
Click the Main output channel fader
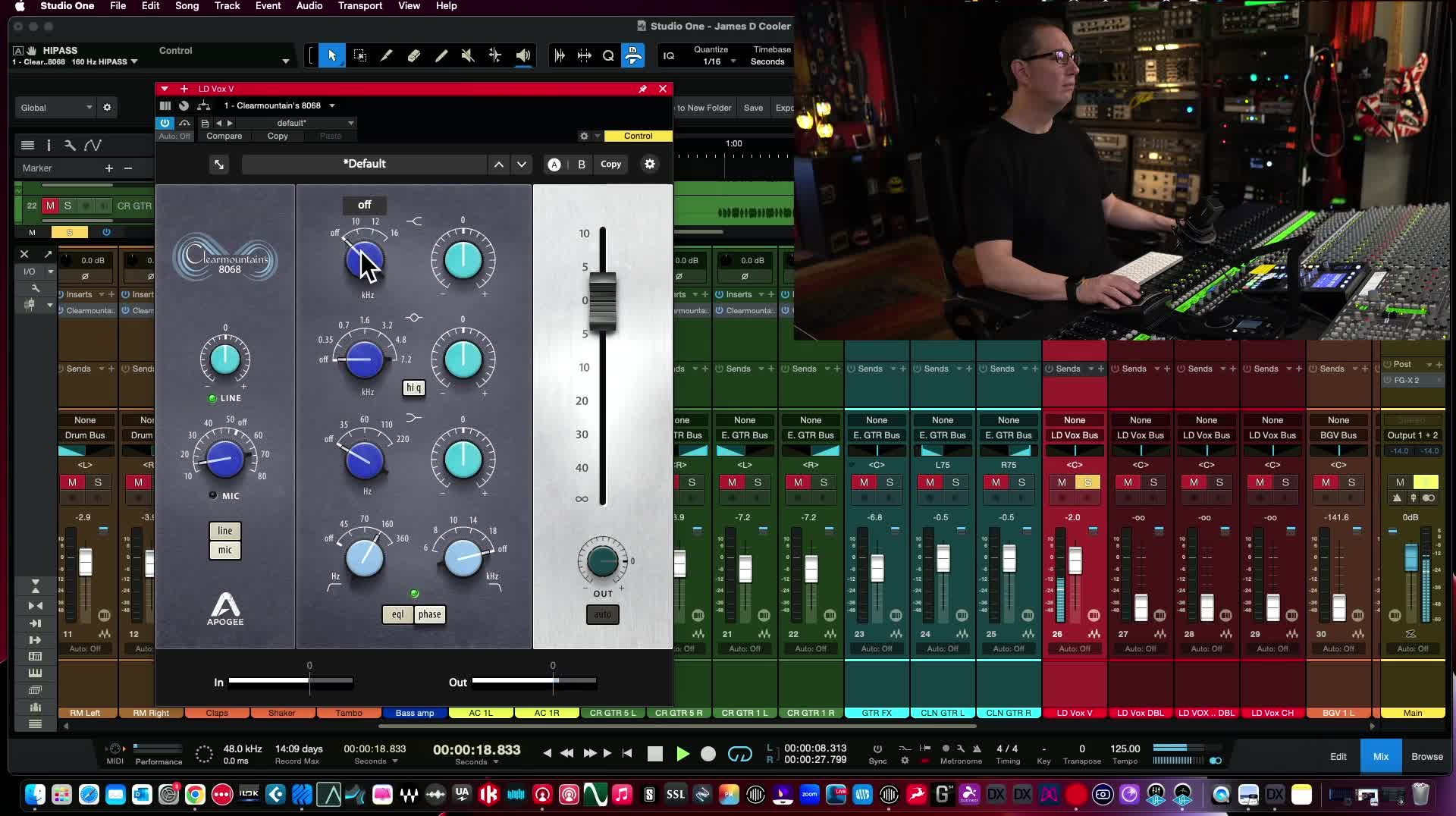pos(1410,557)
